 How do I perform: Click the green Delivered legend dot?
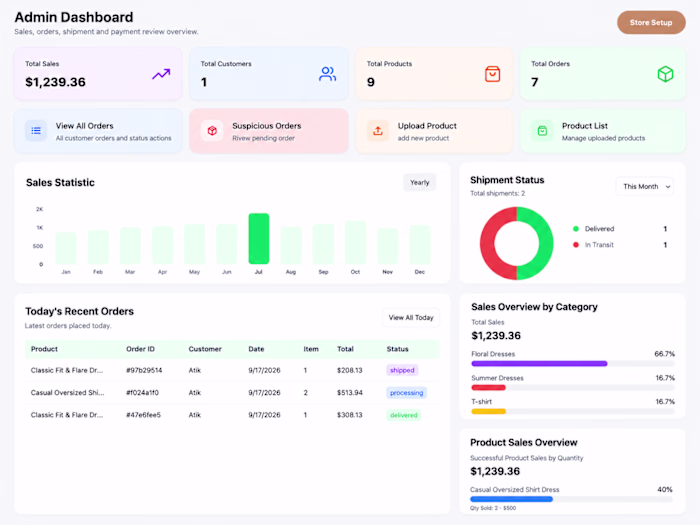576,229
